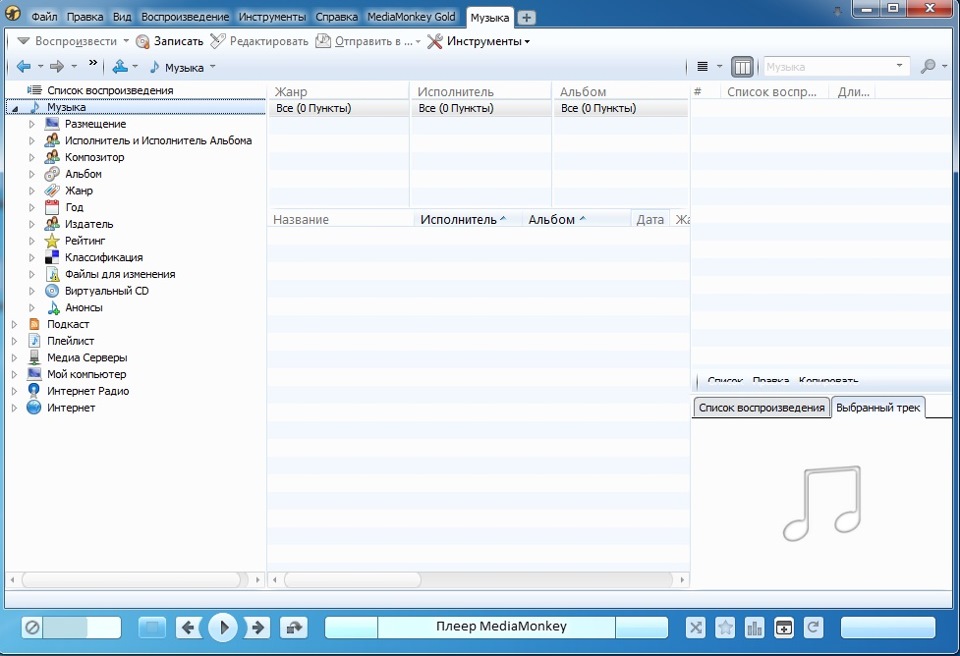Click the Редактировать tag edit button
Screen dimensions: 960x656
pyautogui.click(x=259, y=41)
